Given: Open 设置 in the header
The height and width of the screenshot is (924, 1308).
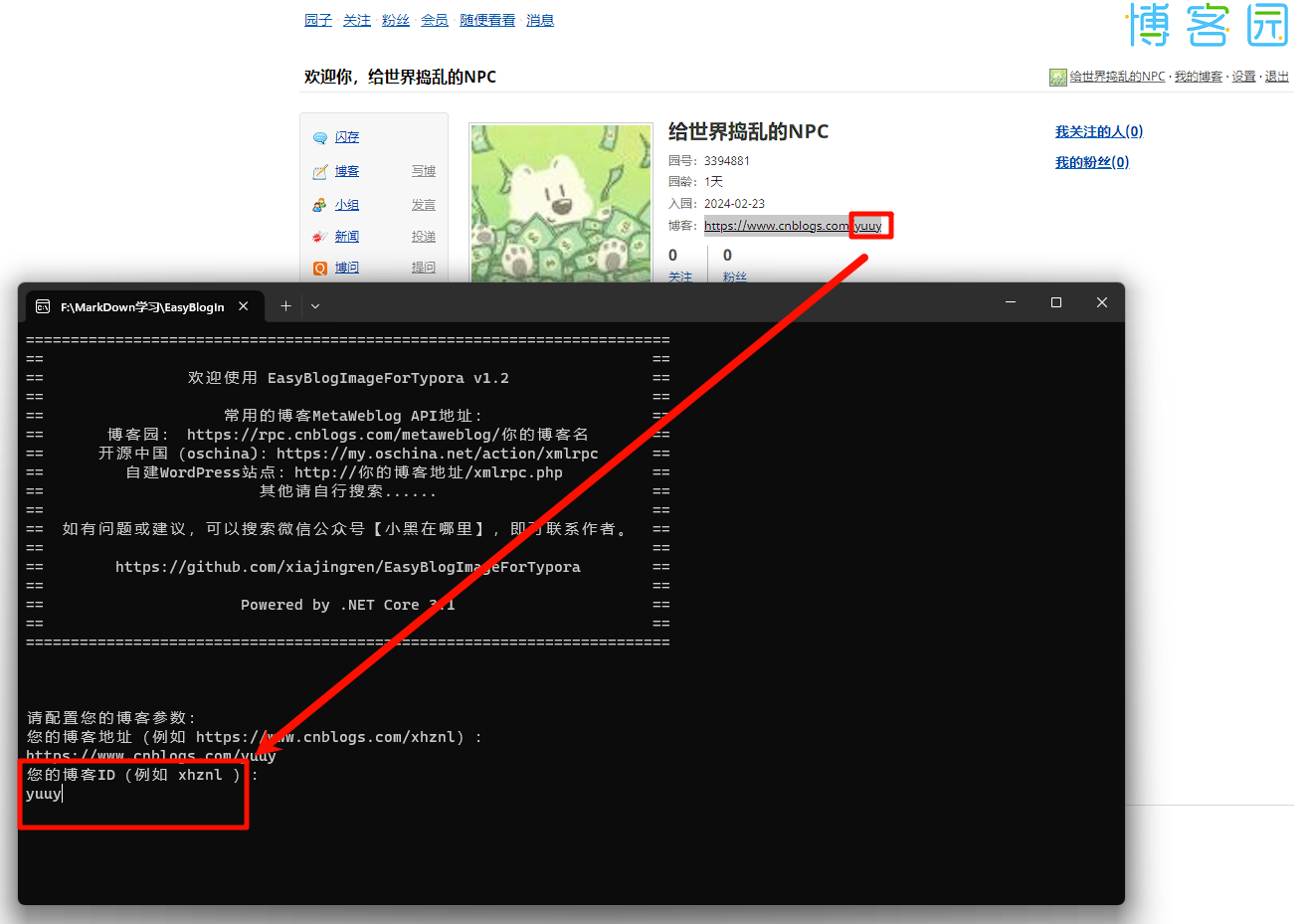Looking at the screenshot, I should pos(1243,77).
